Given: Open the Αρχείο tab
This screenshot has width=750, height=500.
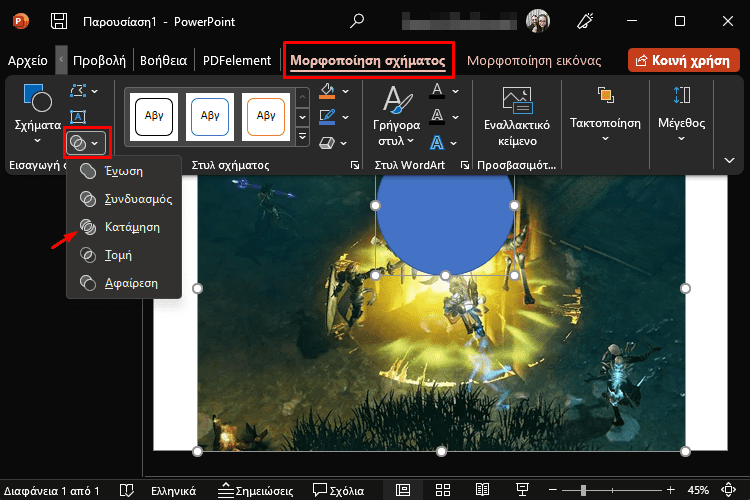Looking at the screenshot, I should click(x=28, y=61).
